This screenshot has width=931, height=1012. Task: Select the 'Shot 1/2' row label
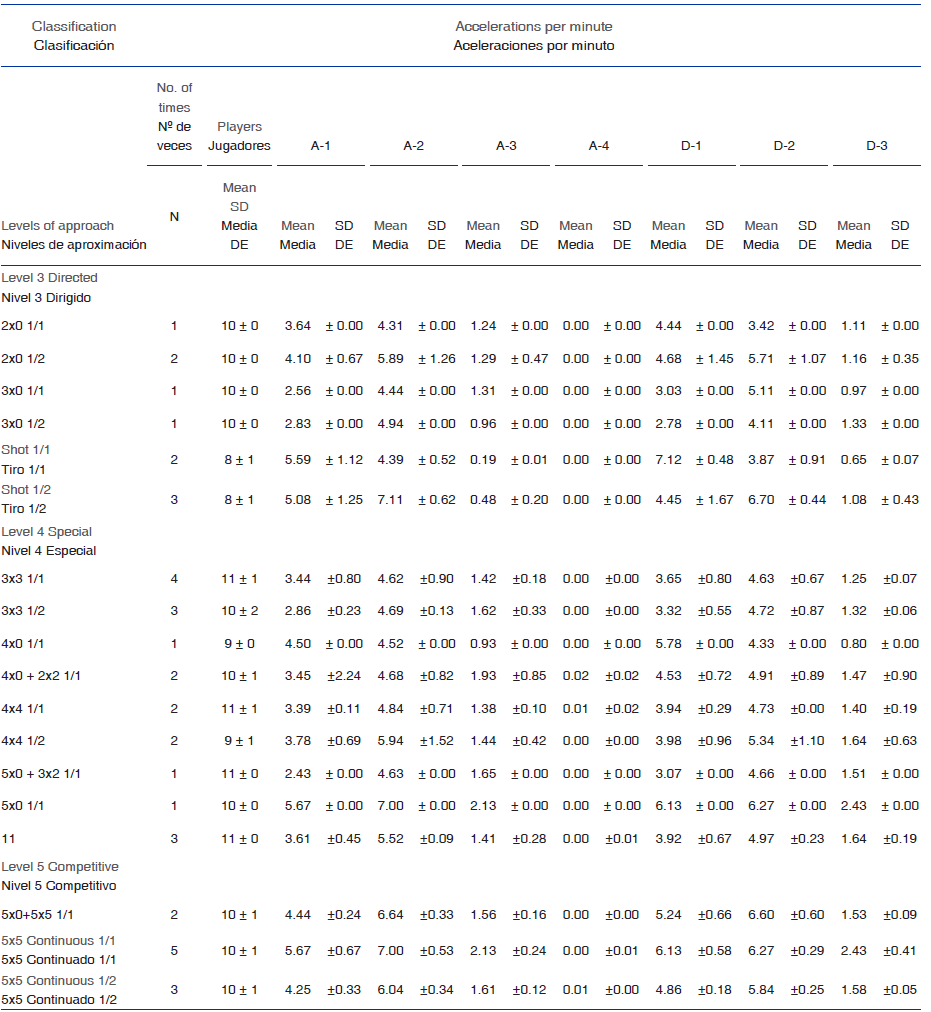click(27, 490)
